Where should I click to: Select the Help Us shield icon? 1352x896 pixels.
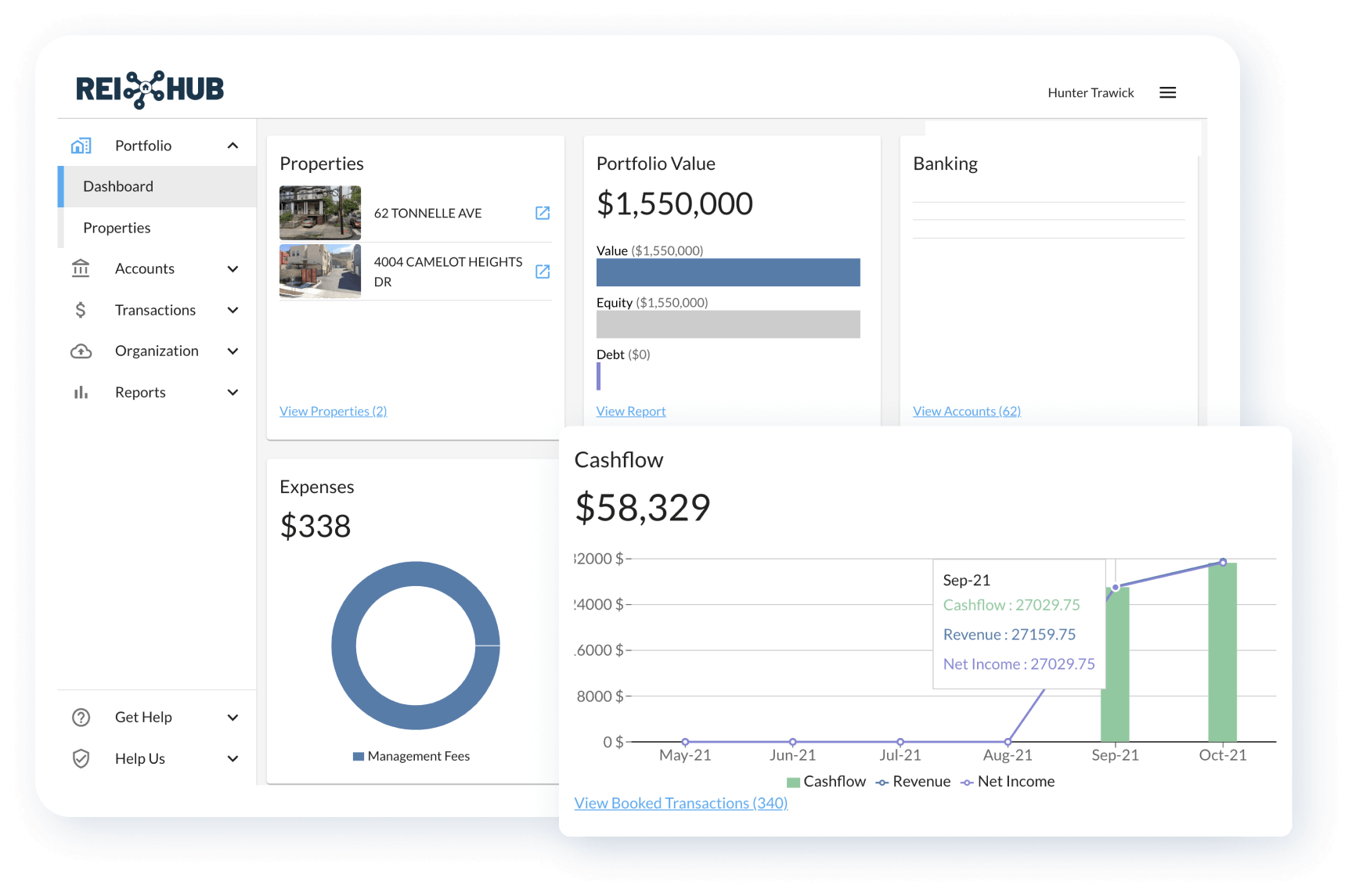click(x=81, y=758)
